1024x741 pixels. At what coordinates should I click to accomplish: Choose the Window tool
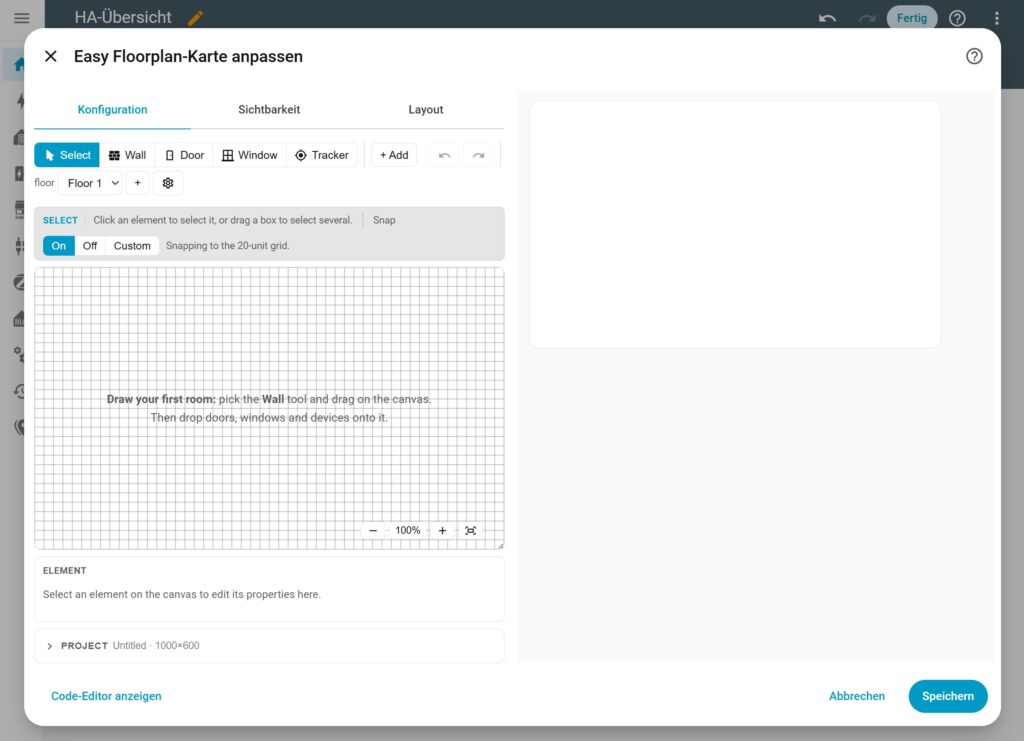[x=249, y=155]
